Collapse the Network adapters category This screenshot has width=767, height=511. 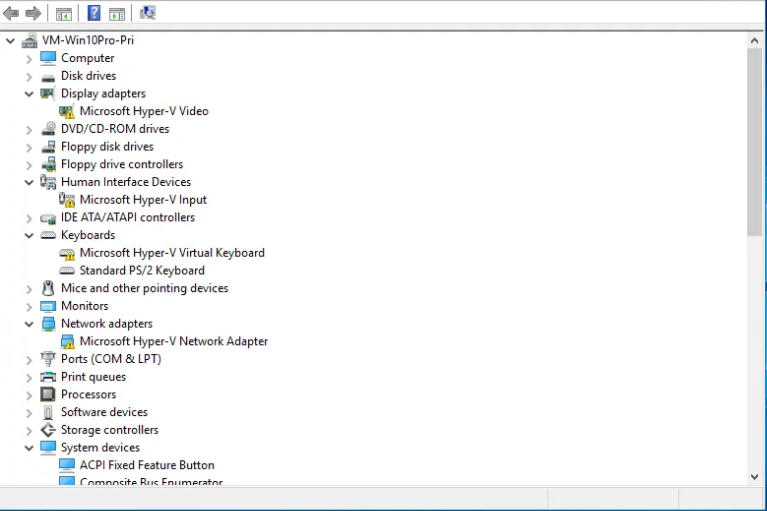point(29,324)
